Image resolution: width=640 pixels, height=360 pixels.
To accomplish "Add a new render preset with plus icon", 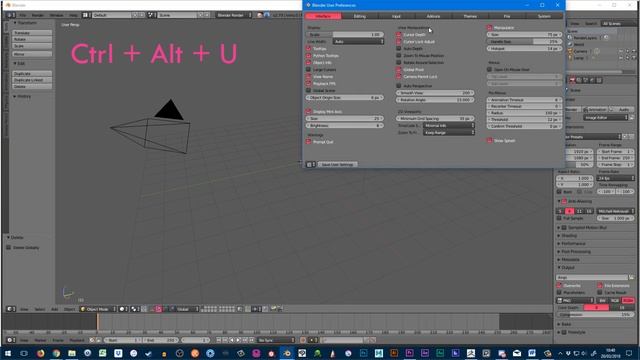I will click(x=626, y=137).
